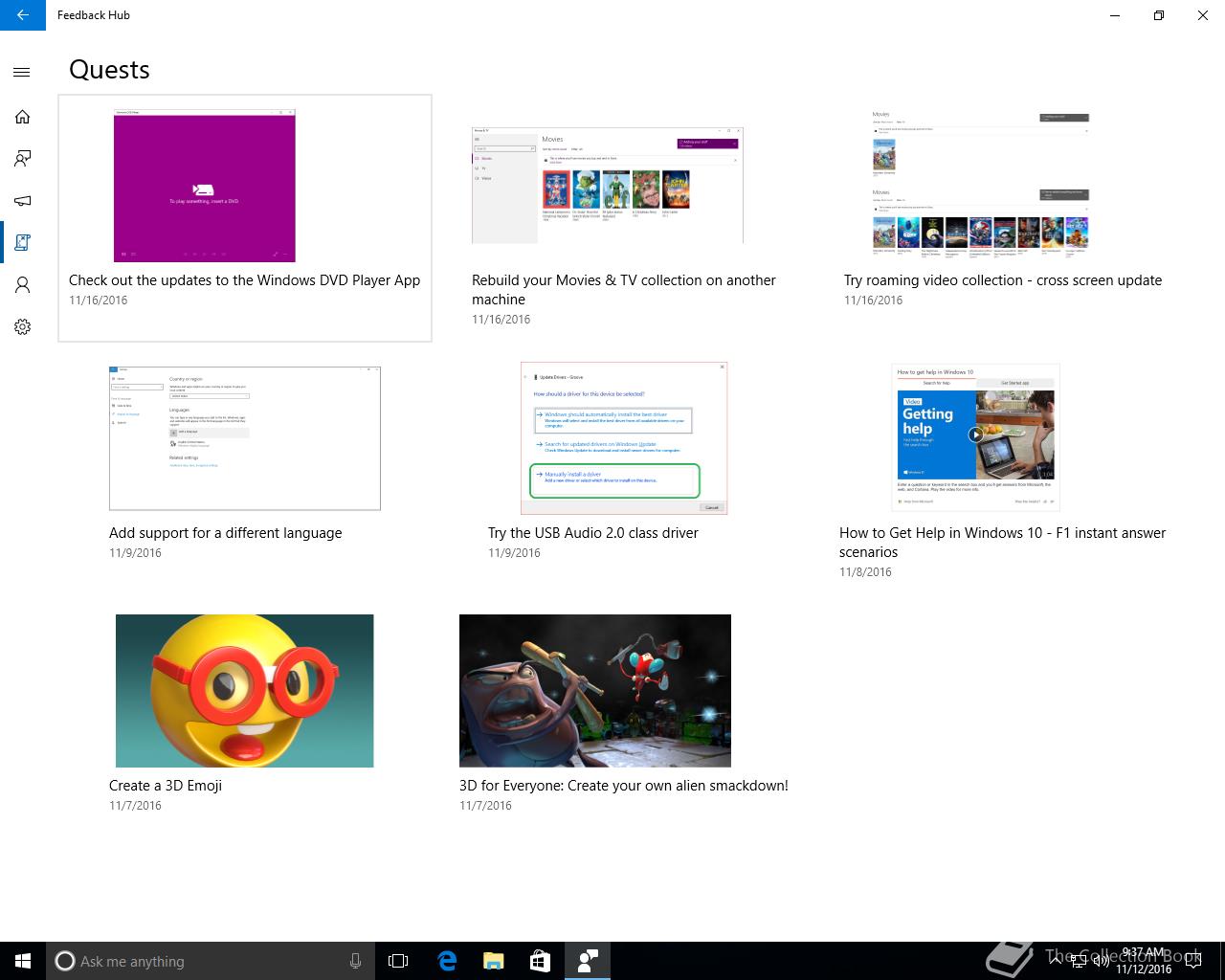The height and width of the screenshot is (980, 1225).
Task: Click date under USB Audio quest
Action: point(514,553)
